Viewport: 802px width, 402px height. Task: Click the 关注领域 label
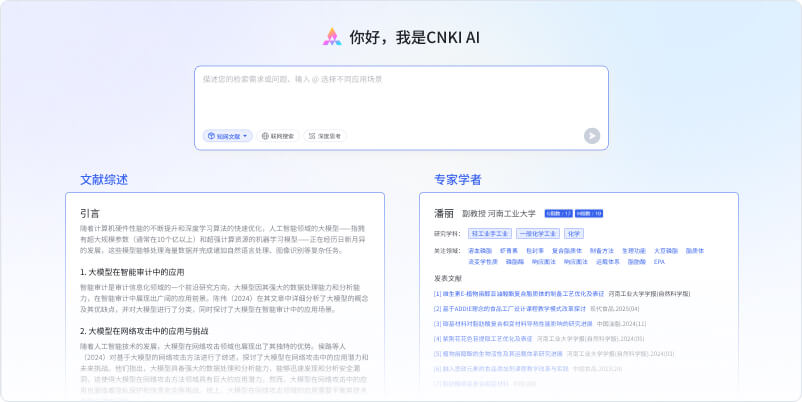click(x=448, y=251)
